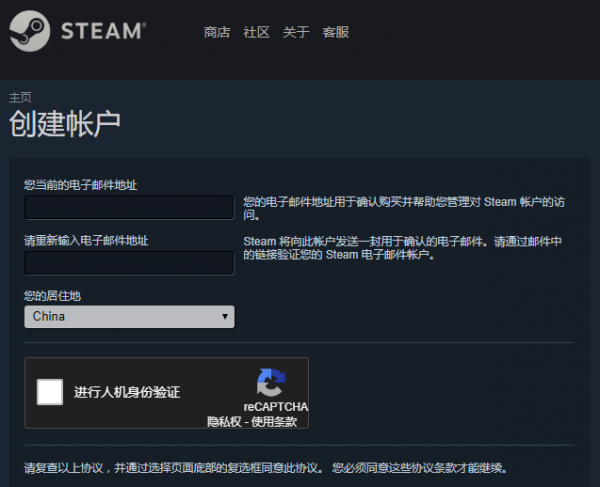Open the 客服 support link
Image resolution: width=600 pixels, height=487 pixels.
pyautogui.click(x=336, y=32)
